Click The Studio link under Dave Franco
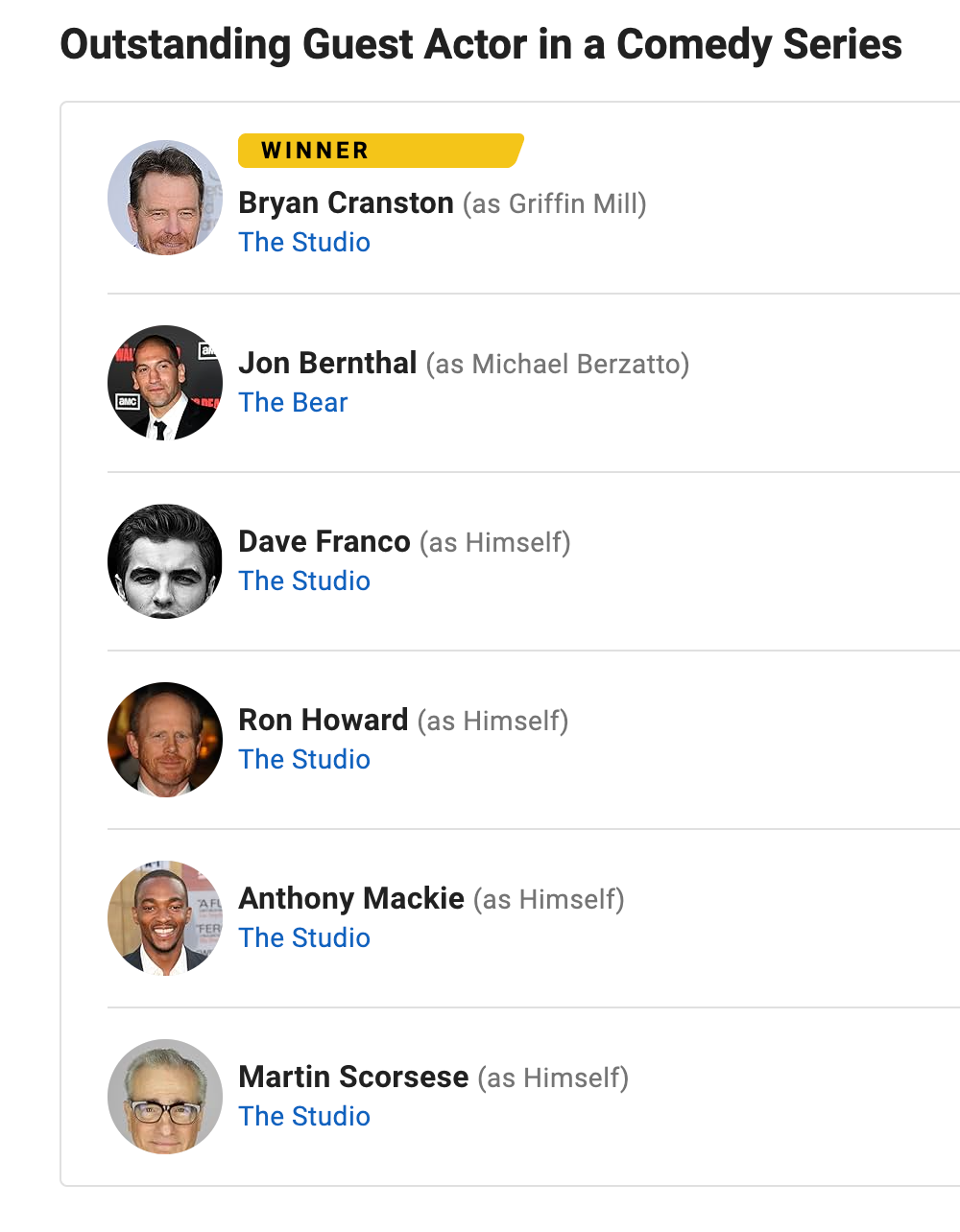 [x=304, y=581]
